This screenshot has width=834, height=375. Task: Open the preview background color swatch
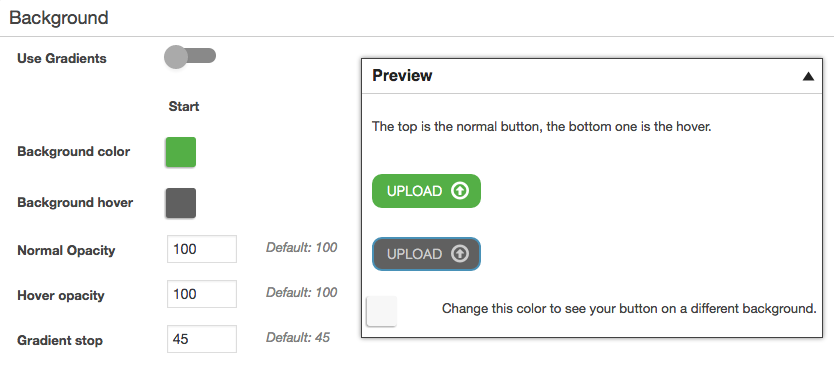coord(381,311)
